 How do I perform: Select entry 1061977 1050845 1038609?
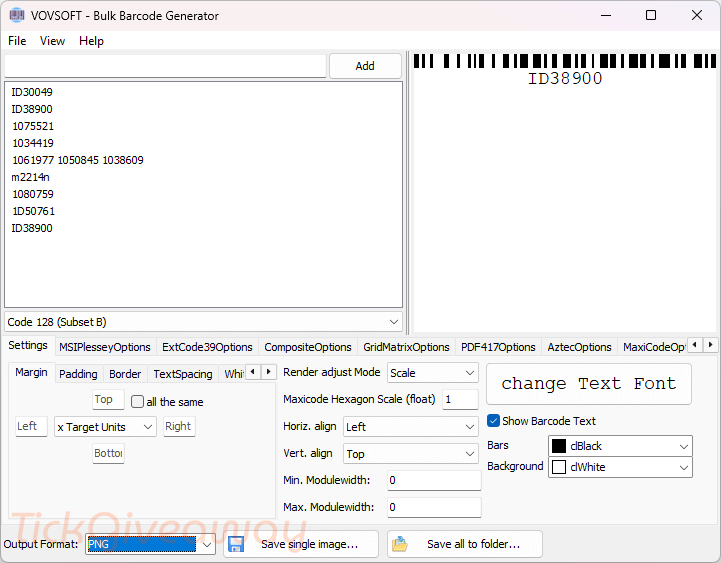pyautogui.click(x=78, y=160)
